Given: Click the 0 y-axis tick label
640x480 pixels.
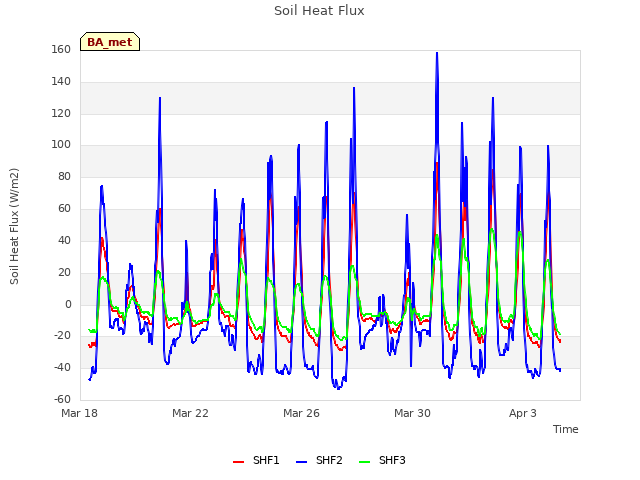Looking at the screenshot, I should pyautogui.click(x=68, y=304).
